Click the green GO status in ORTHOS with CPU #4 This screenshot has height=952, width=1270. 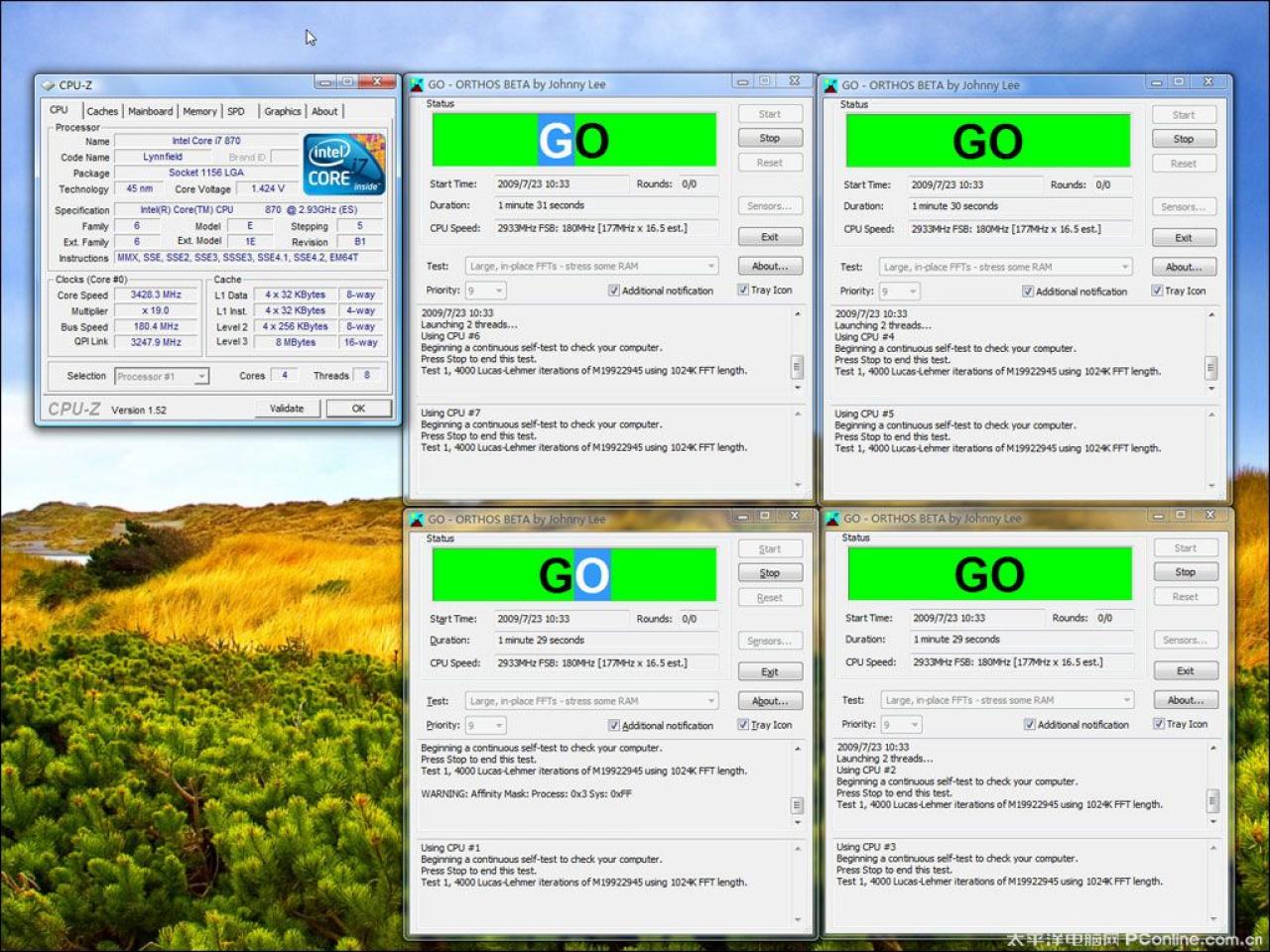[x=987, y=141]
